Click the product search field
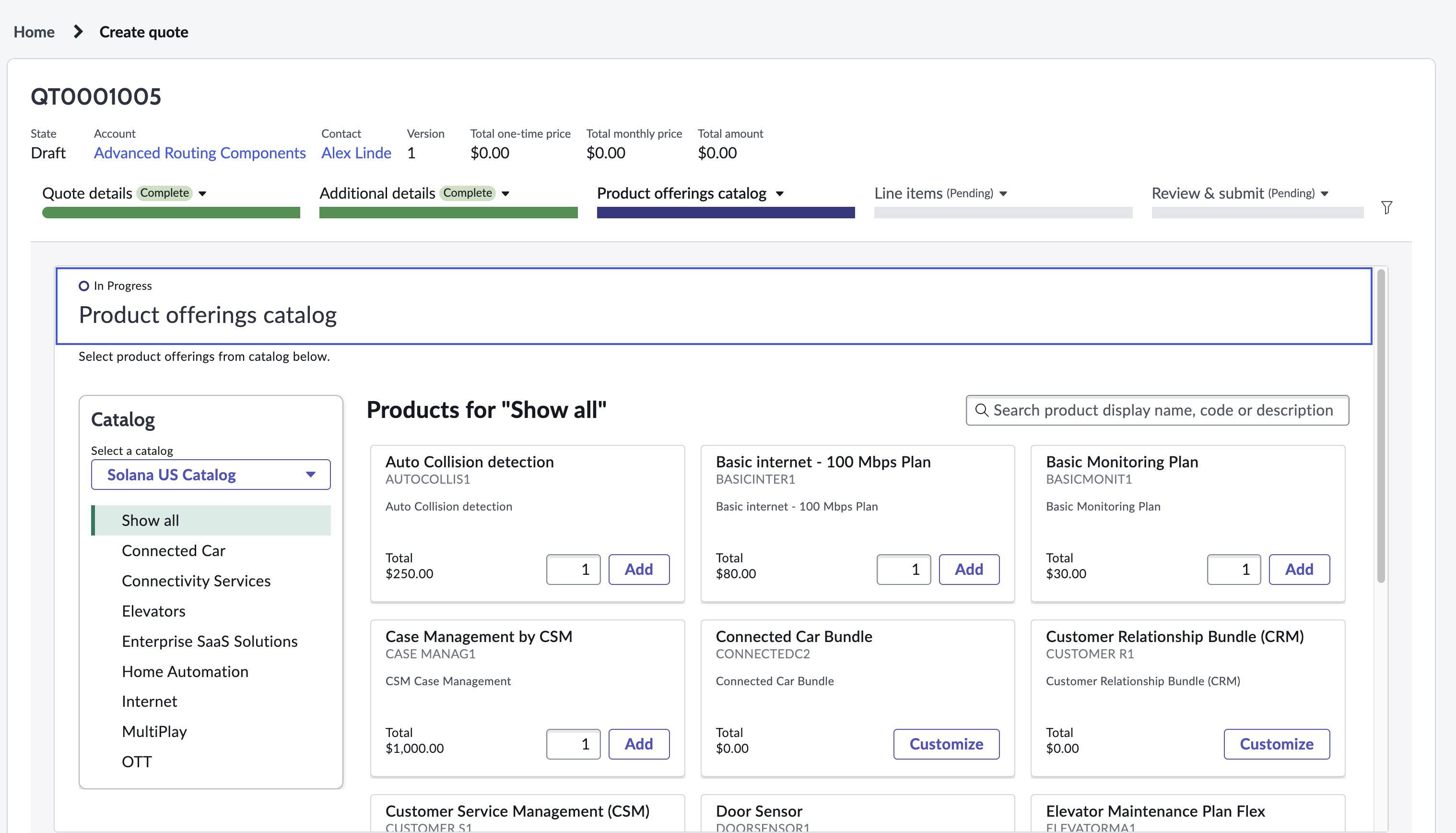Screen dimensions: 1456x833 pos(1157,410)
